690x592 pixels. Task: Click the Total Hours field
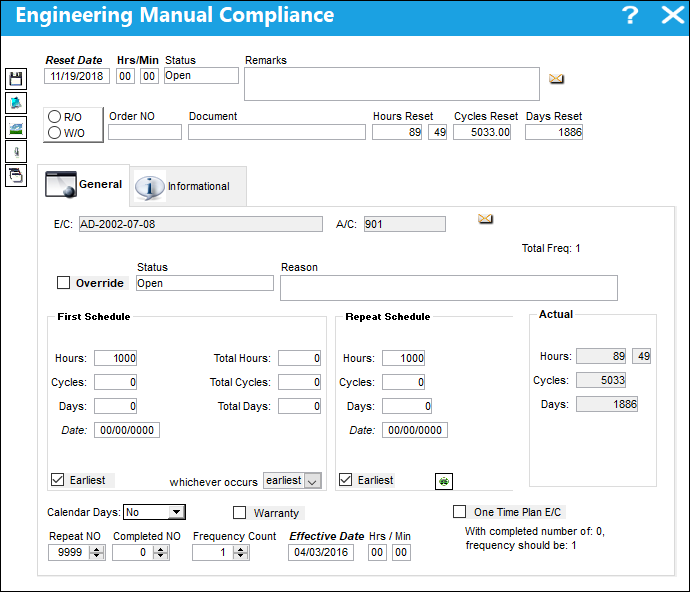(299, 358)
